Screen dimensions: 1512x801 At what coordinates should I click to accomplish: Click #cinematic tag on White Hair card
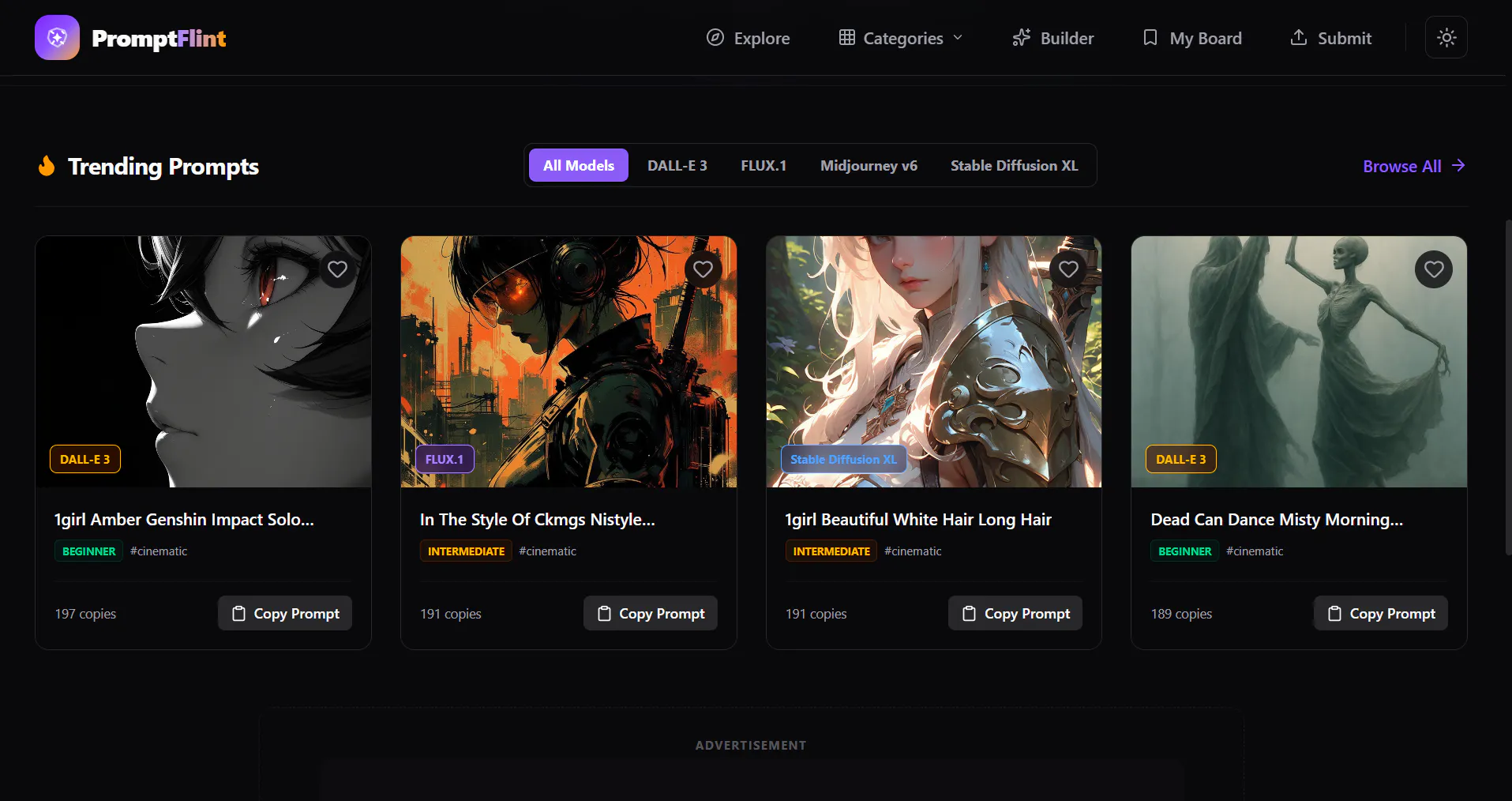point(913,551)
